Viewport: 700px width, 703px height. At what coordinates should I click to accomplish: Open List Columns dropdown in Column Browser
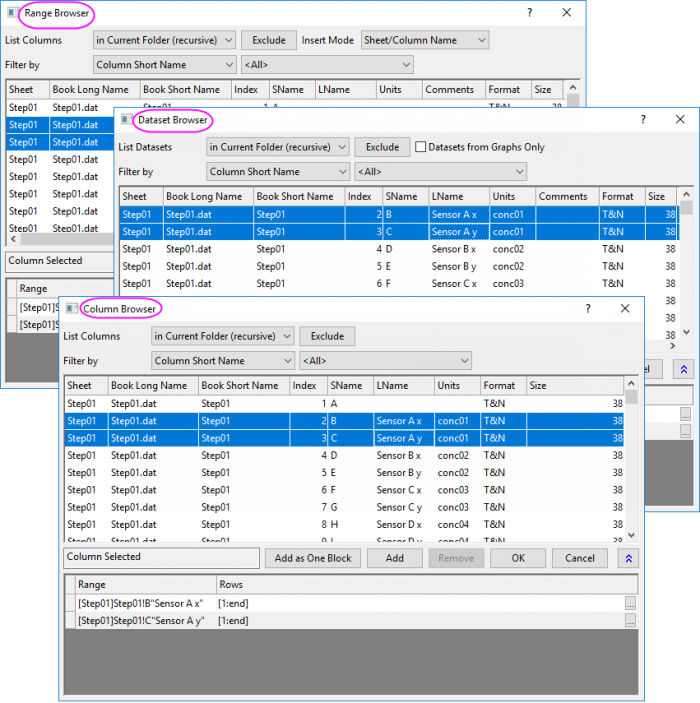(x=222, y=336)
